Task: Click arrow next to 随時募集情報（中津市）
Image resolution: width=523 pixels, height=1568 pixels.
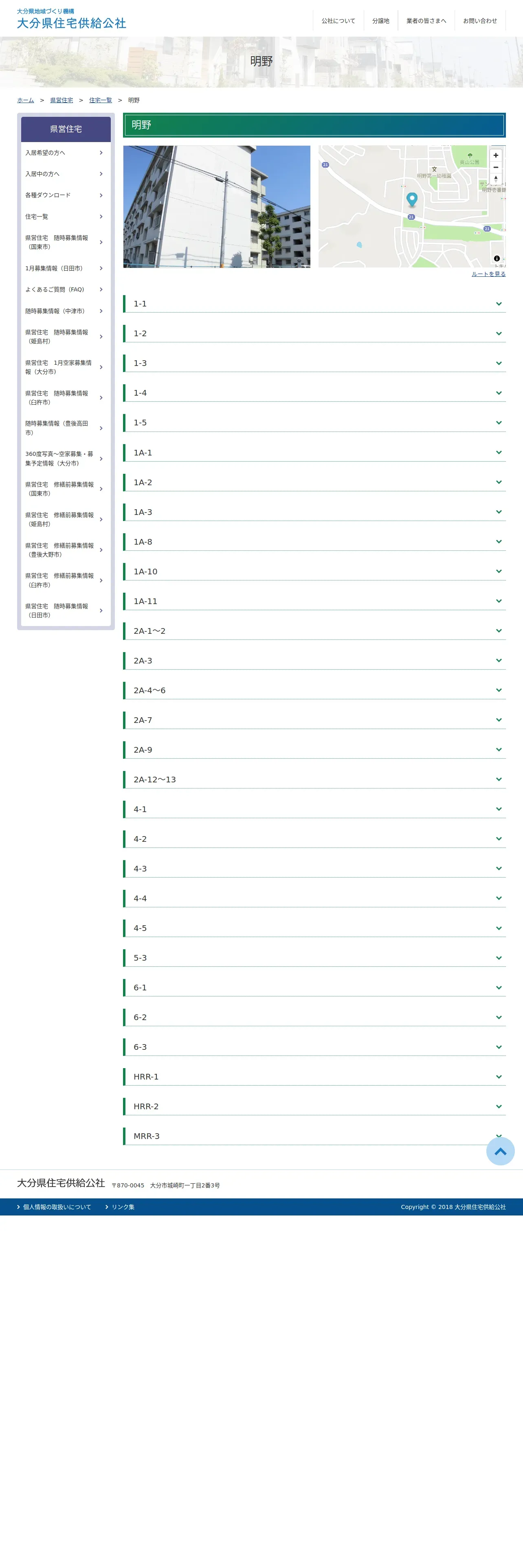Action: point(101,311)
